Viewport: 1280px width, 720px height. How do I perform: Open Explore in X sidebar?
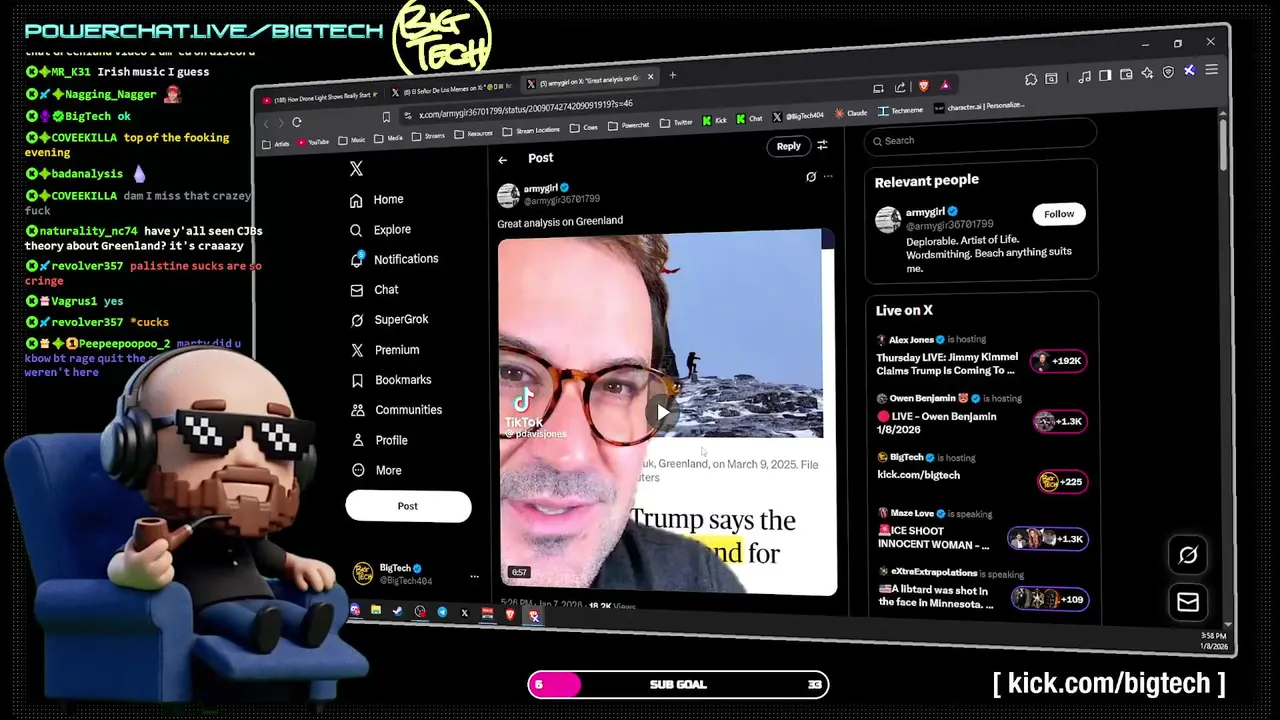coord(380,229)
